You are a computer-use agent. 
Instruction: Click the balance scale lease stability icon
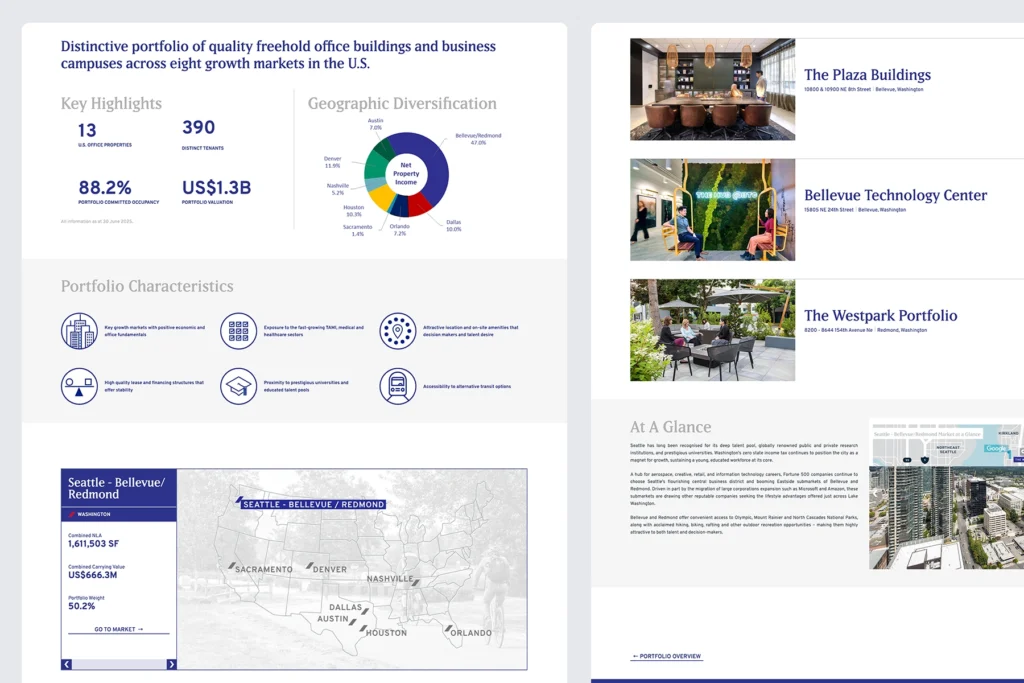pos(79,386)
